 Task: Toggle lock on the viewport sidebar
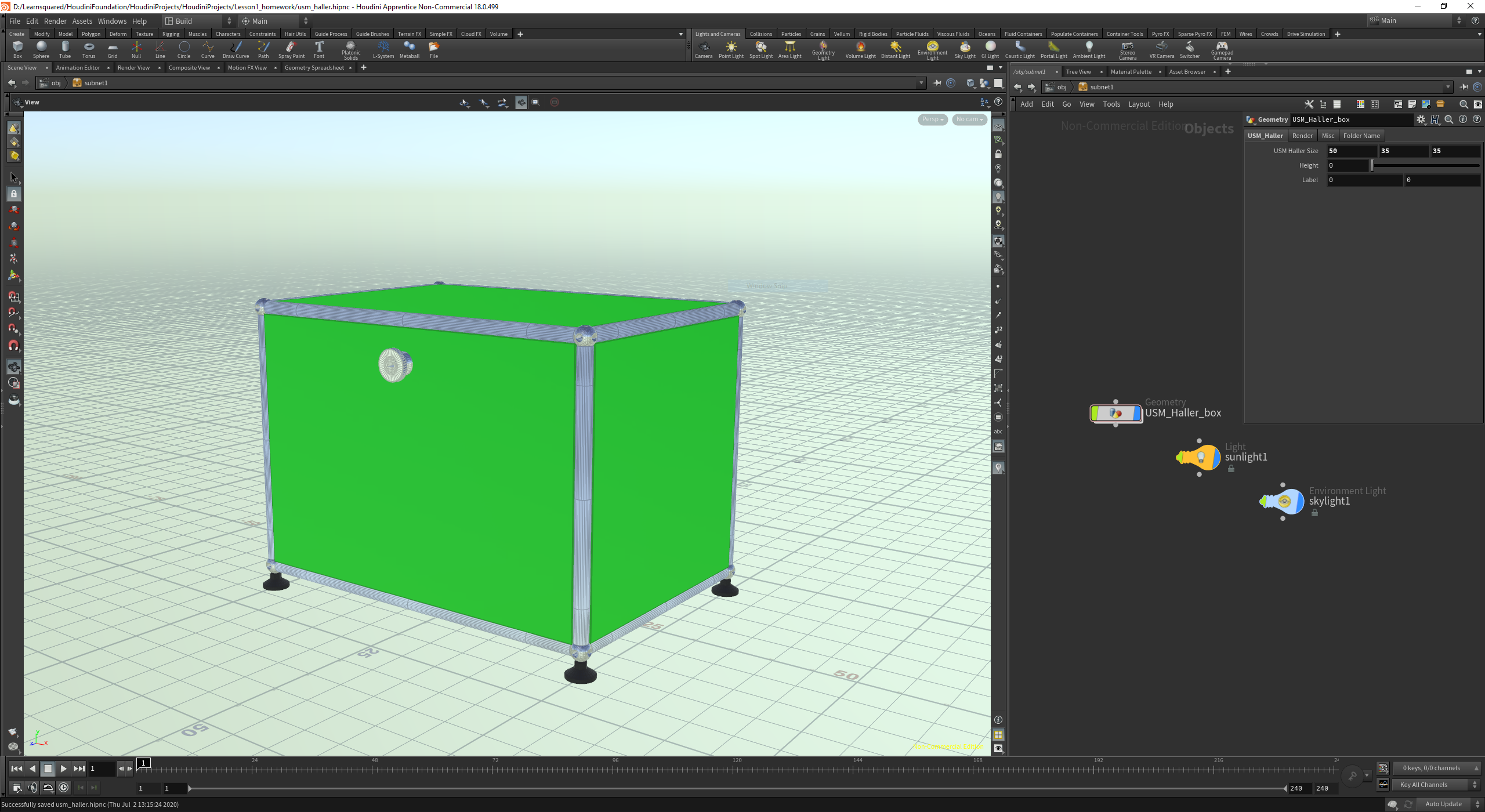998,154
